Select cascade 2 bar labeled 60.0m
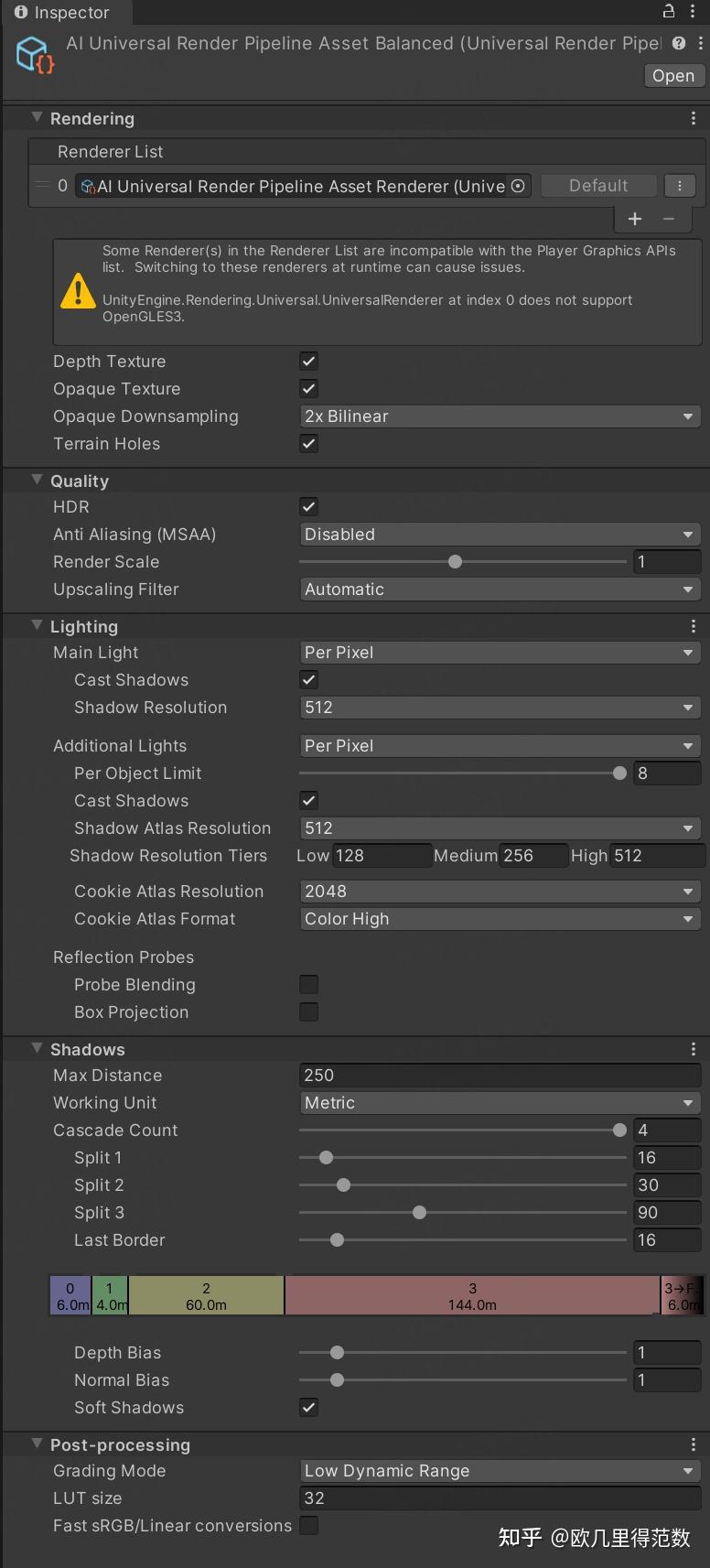Viewport: 710px width, 1568px height. coord(206,1296)
